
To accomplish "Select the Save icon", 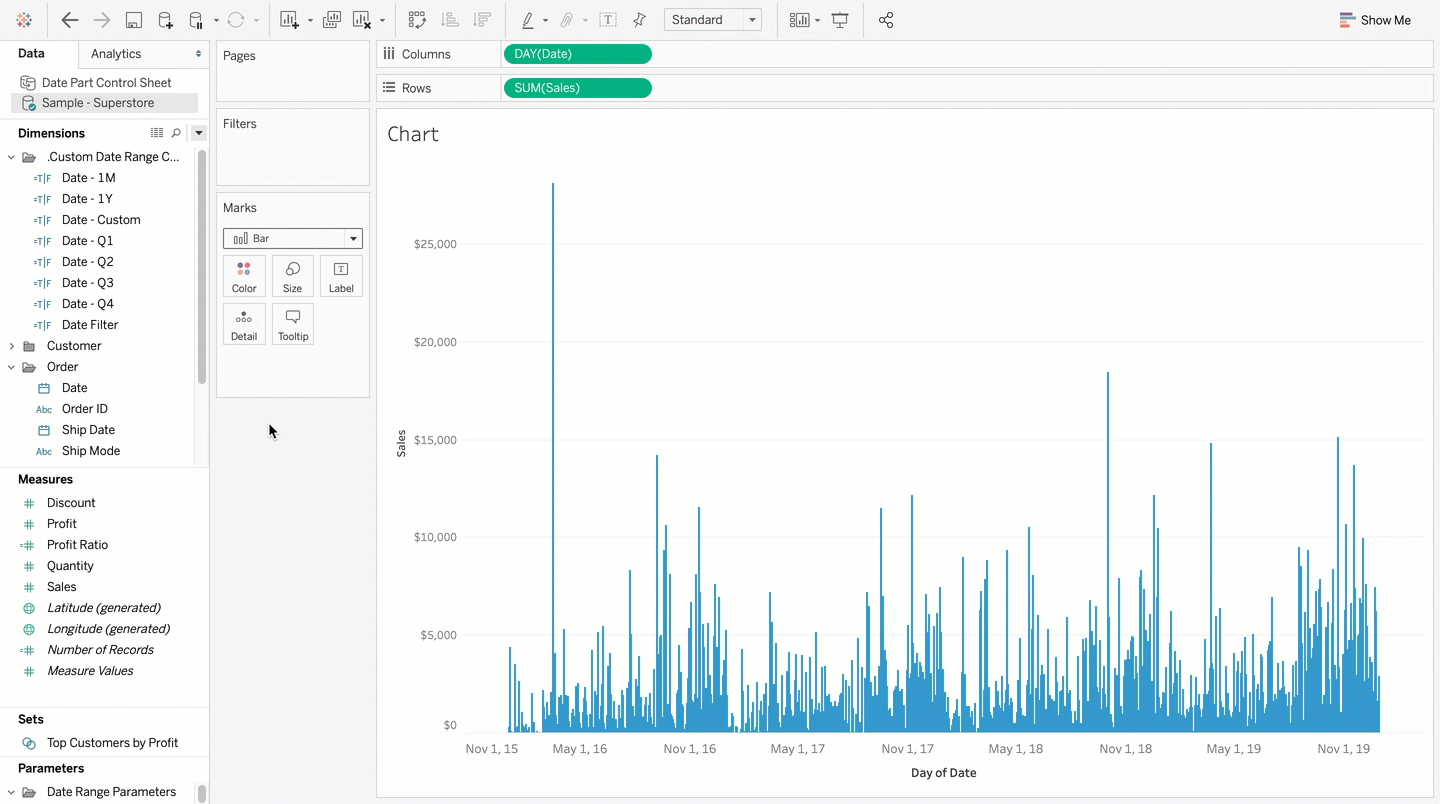I will pos(133,19).
